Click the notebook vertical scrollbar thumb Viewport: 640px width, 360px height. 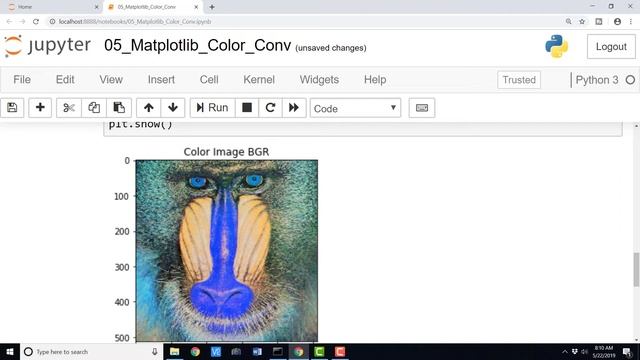pos(636,269)
